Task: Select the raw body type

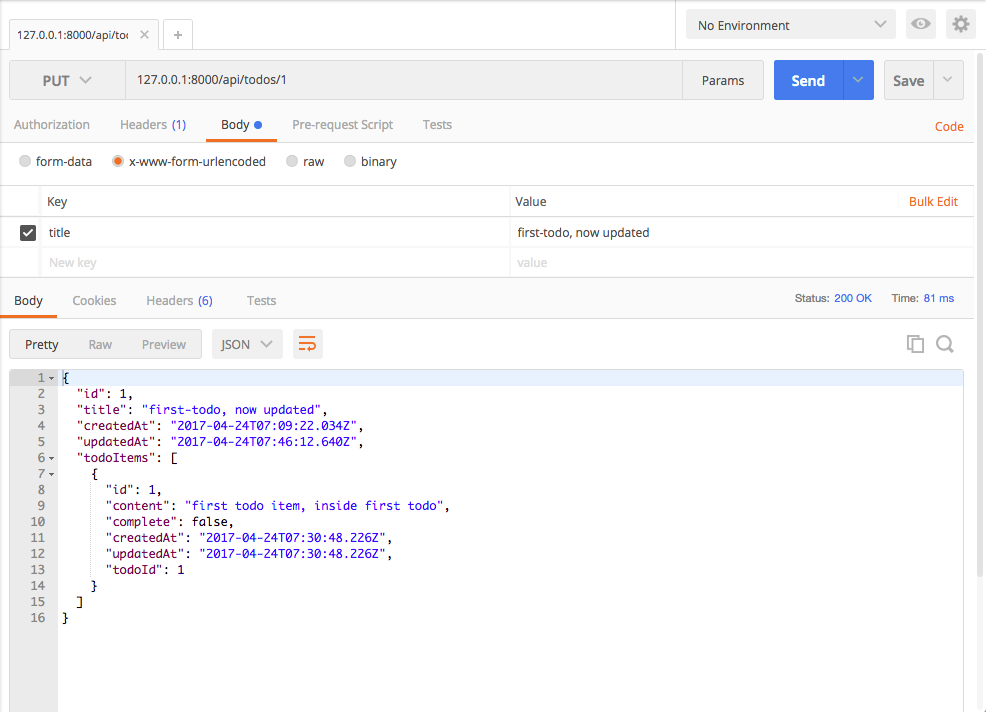Action: coord(292,161)
